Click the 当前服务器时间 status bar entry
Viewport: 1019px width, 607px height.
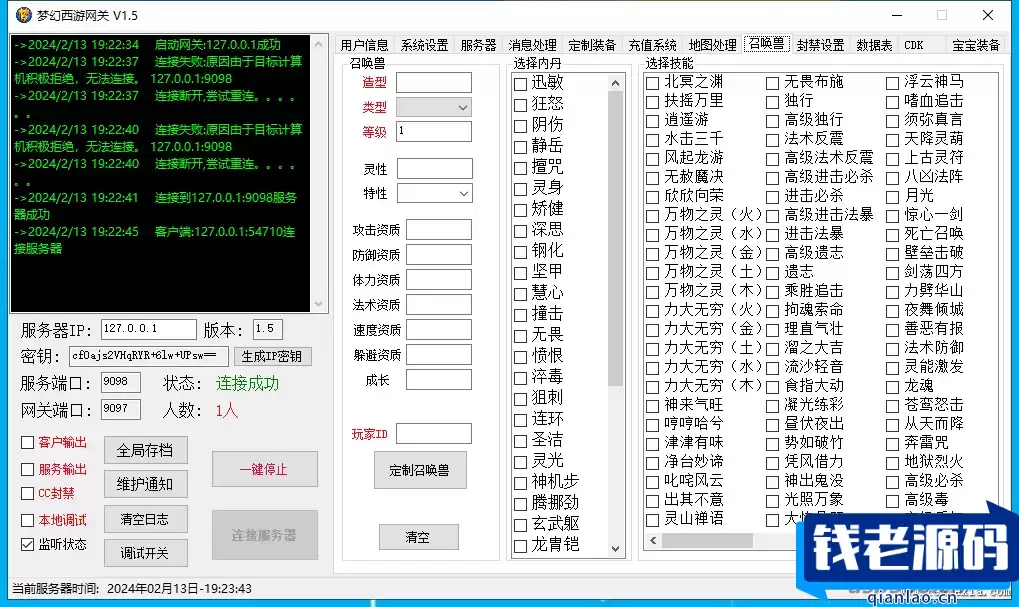pos(132,589)
